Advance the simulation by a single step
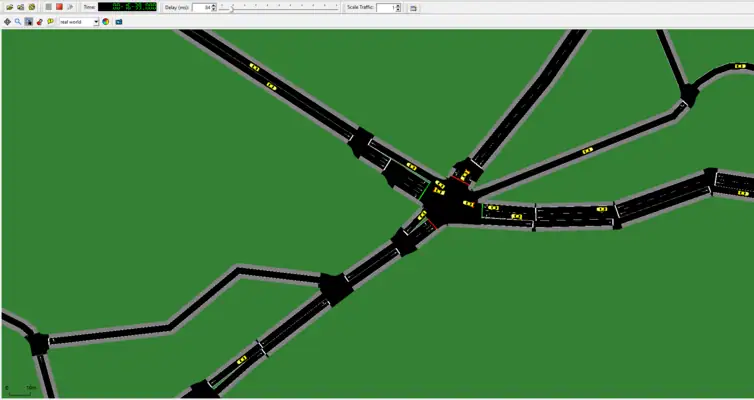Viewport: 754px width, 400px height. (x=70, y=7)
